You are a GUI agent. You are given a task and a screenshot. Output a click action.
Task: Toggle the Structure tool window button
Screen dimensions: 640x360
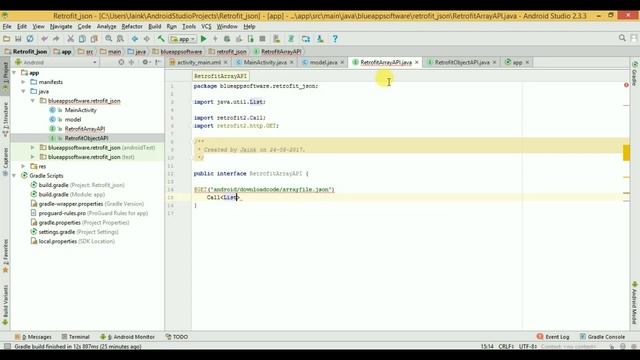(5, 119)
